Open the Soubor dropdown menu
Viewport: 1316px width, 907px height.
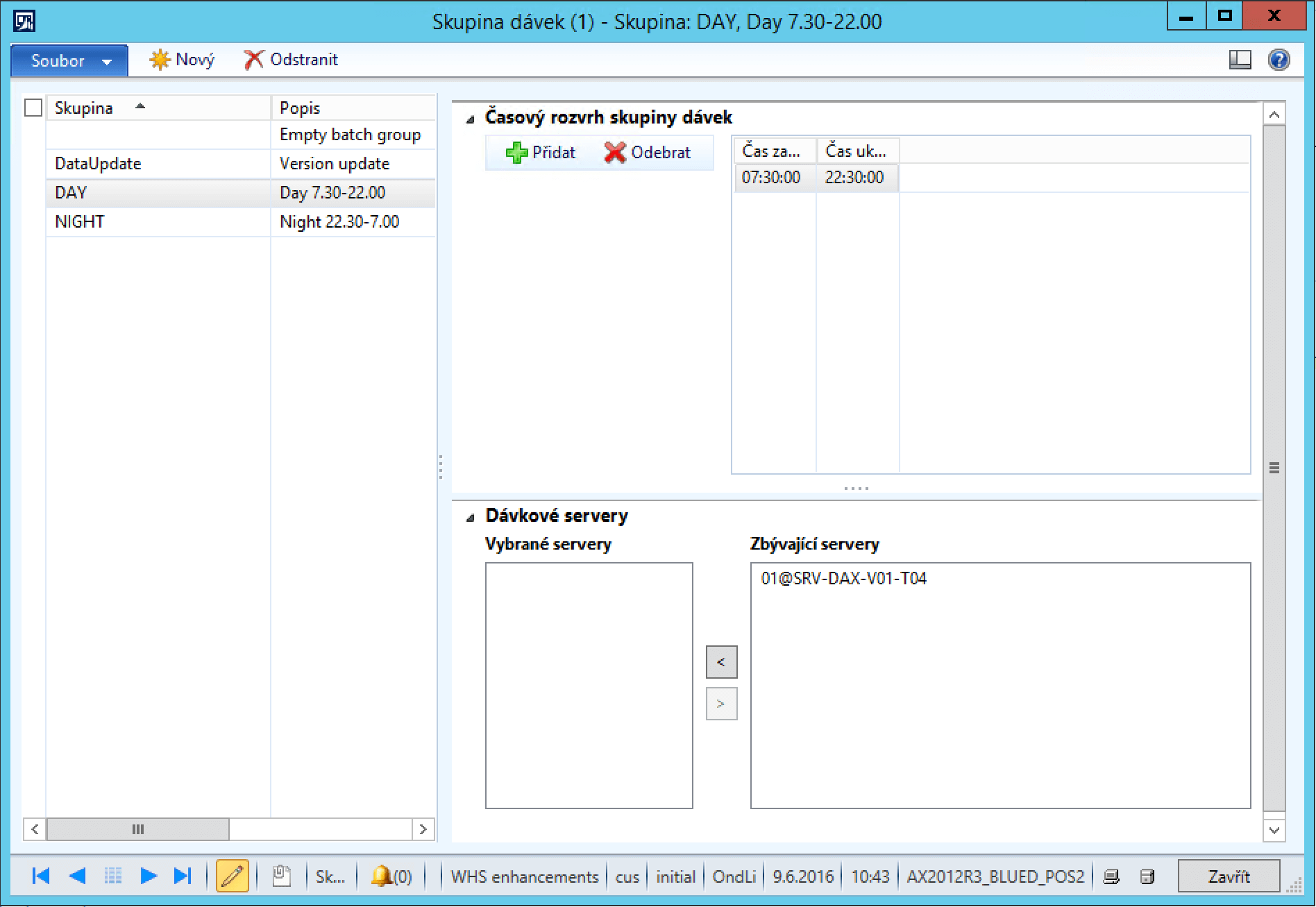coord(69,61)
